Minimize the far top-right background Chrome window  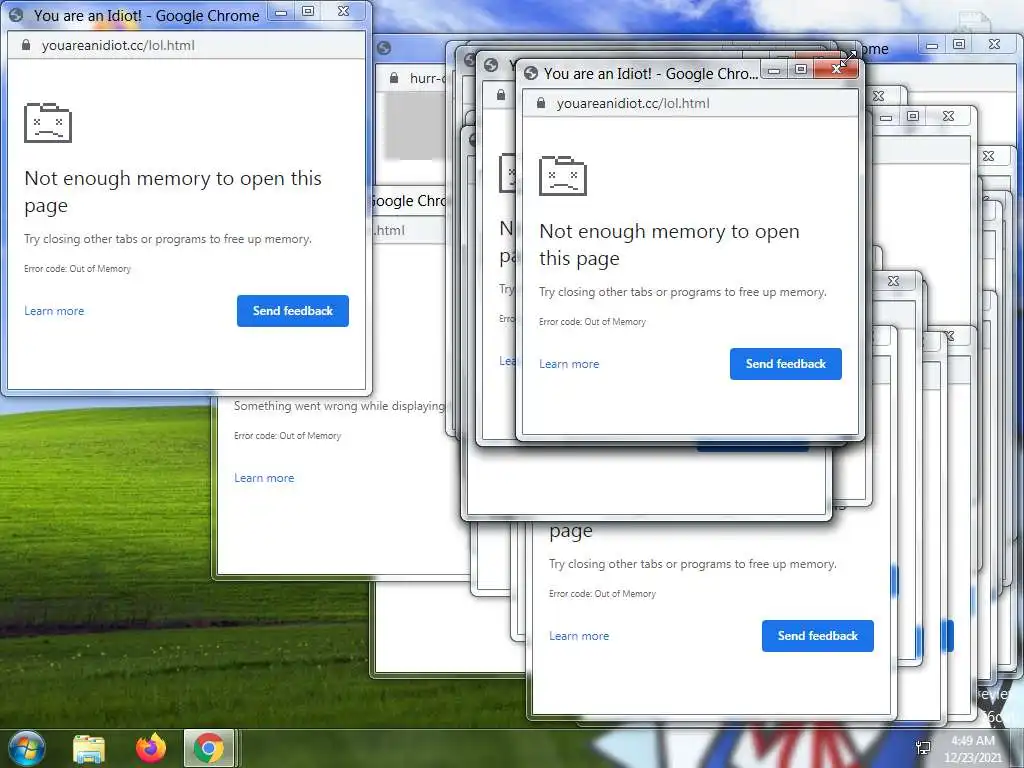(x=932, y=44)
